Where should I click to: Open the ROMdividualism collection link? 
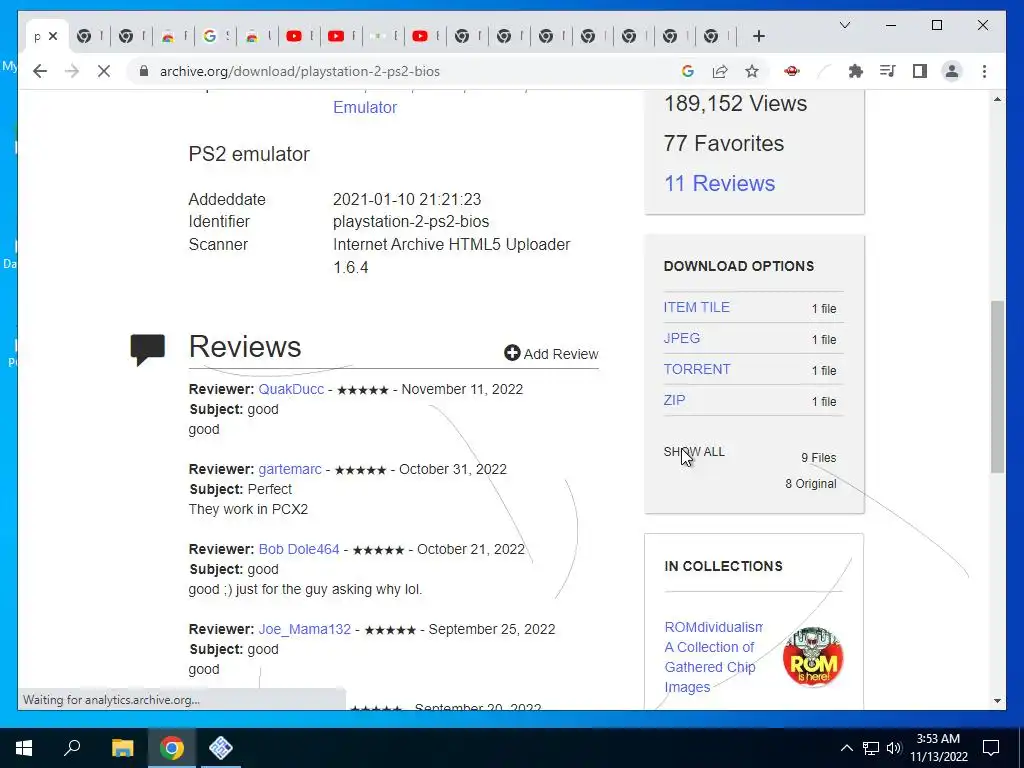[713, 657]
